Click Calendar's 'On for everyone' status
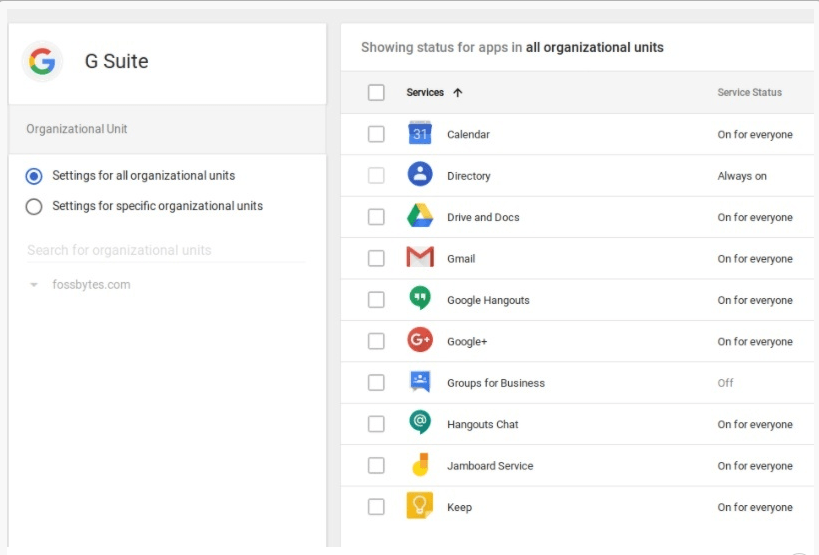Image resolution: width=819 pixels, height=555 pixels. 755,134
